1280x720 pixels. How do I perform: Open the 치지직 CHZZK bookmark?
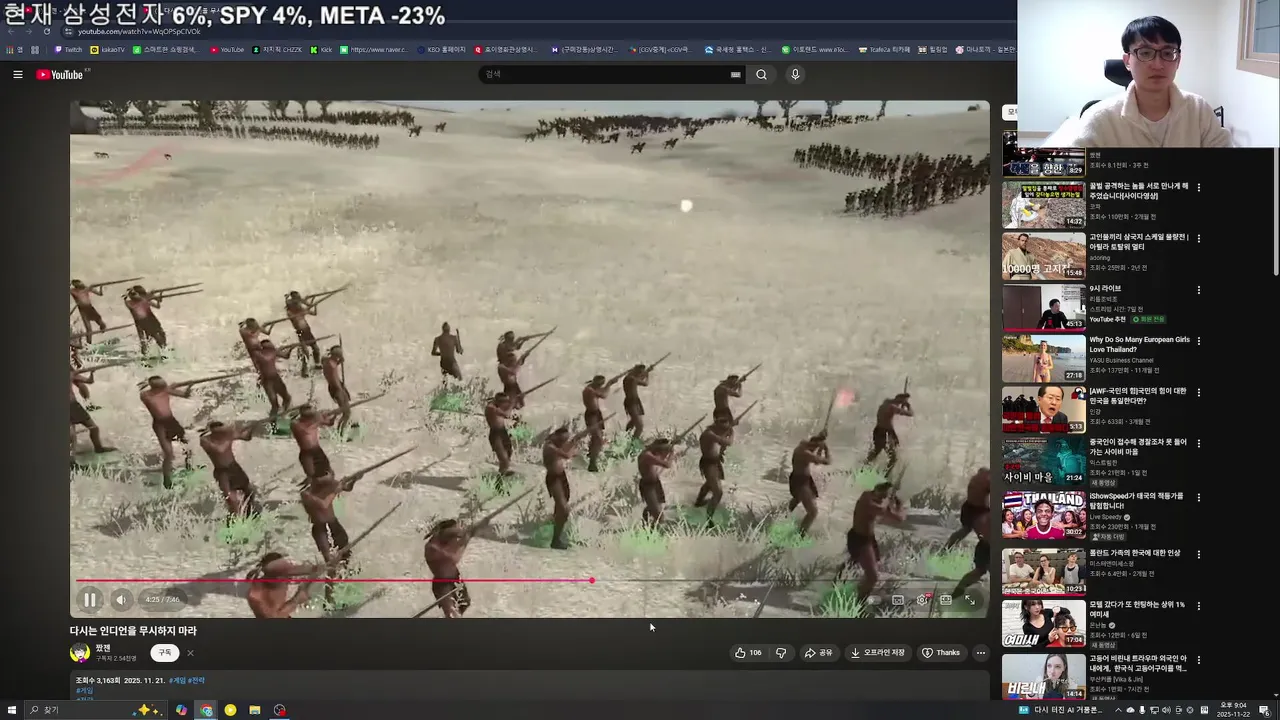(x=277, y=49)
